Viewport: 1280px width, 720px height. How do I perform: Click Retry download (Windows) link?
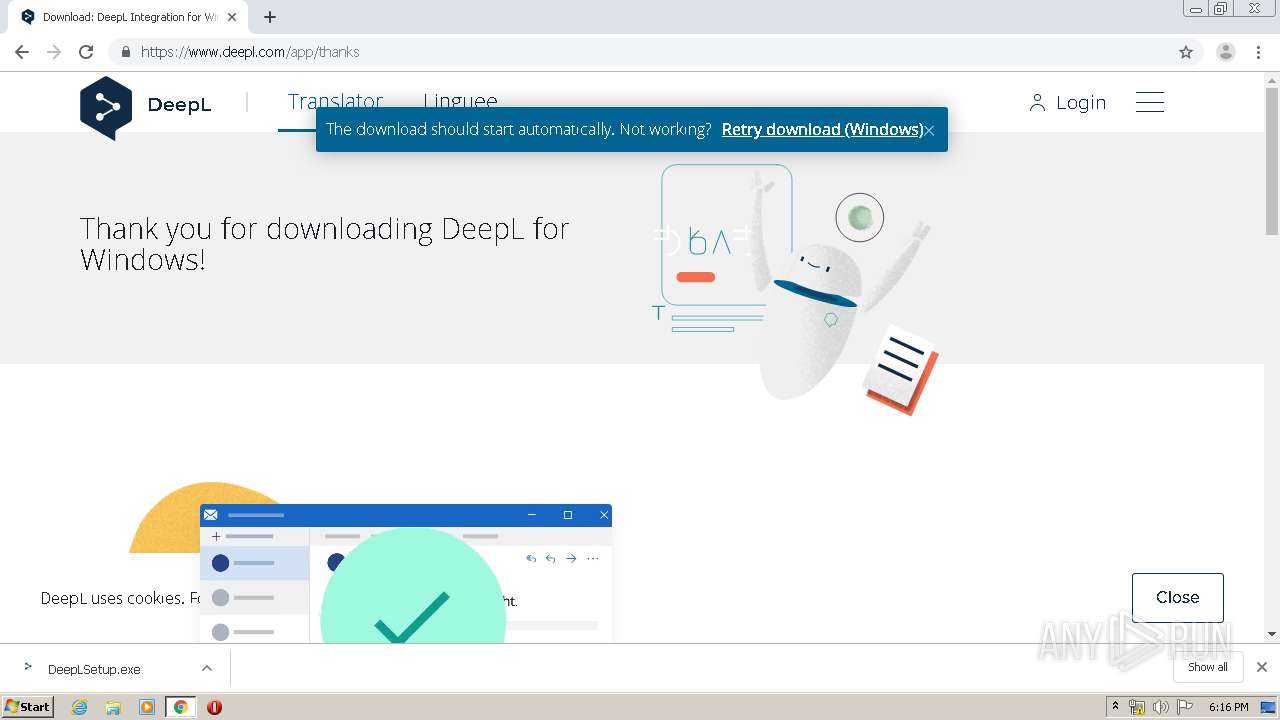[x=822, y=129]
